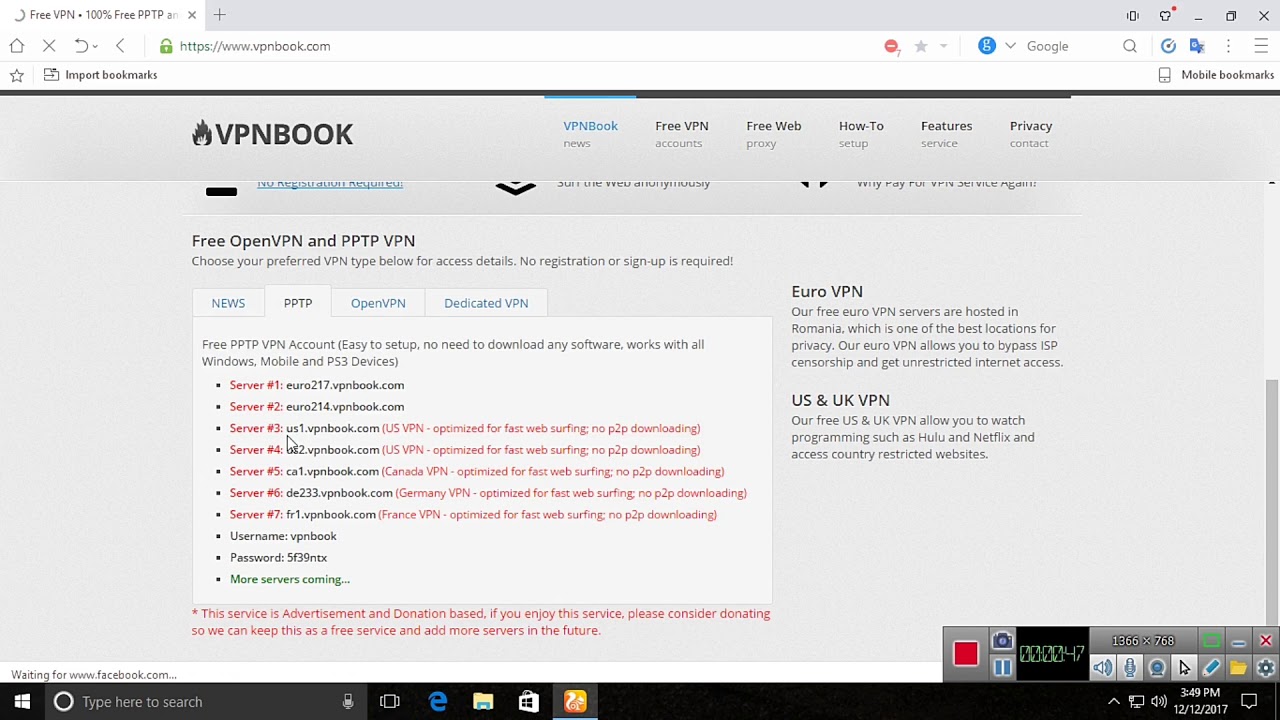The width and height of the screenshot is (1280, 720).
Task: Click the Password: 5f39ntx line
Action: tap(278, 558)
